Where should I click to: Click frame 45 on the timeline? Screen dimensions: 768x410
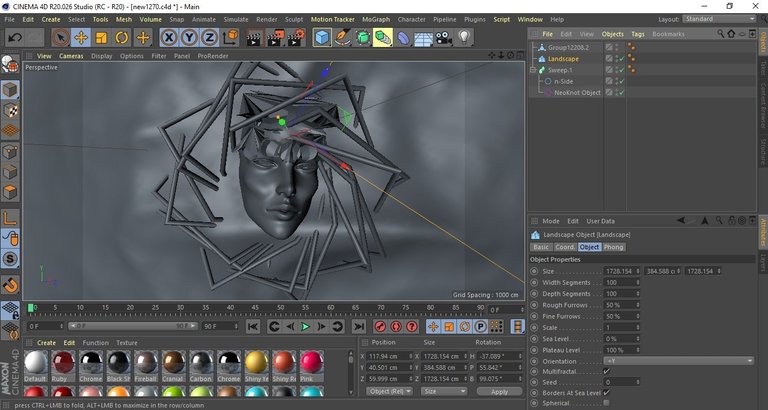click(x=255, y=308)
